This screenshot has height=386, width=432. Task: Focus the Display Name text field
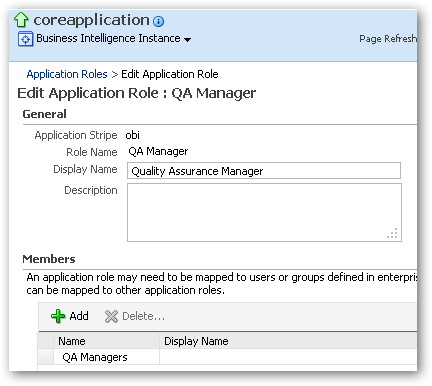264,171
